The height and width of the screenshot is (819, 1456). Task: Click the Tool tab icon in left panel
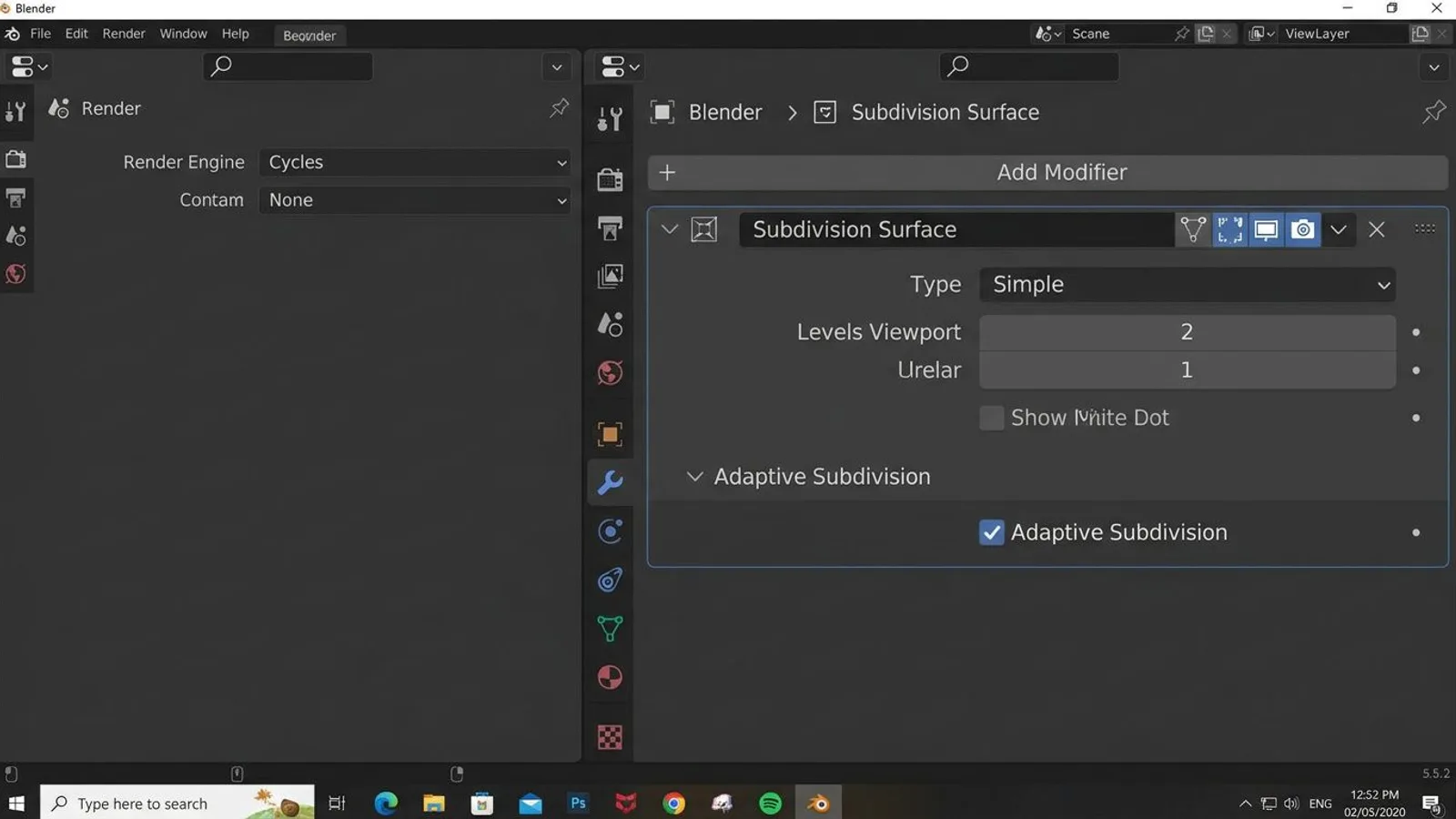pos(16,112)
